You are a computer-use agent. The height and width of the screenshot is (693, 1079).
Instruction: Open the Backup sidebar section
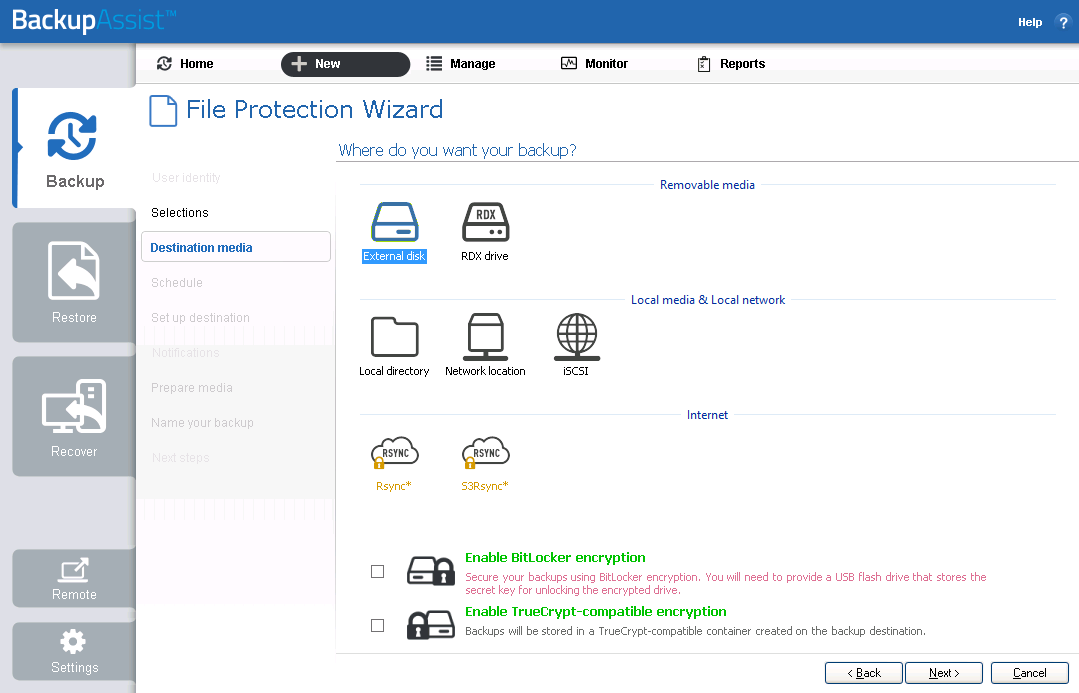[x=74, y=148]
